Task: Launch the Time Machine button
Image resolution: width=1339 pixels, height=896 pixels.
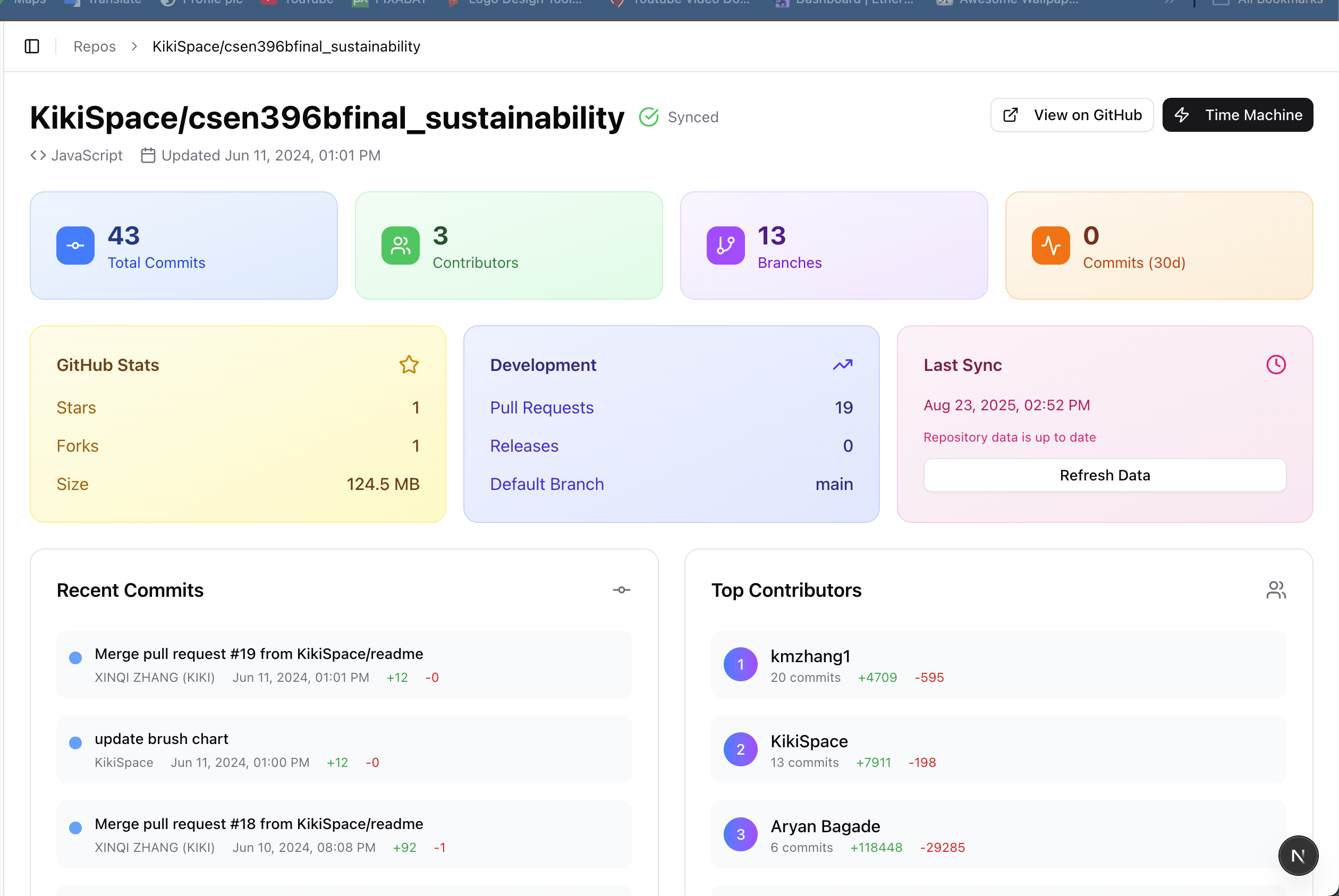Action: click(1238, 115)
